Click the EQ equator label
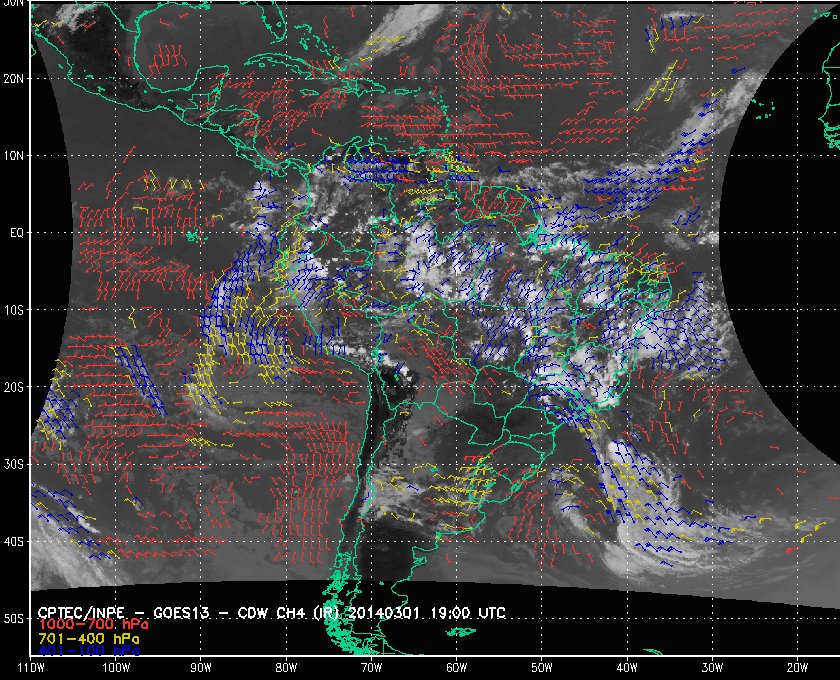The height and width of the screenshot is (680, 840). (x=16, y=233)
